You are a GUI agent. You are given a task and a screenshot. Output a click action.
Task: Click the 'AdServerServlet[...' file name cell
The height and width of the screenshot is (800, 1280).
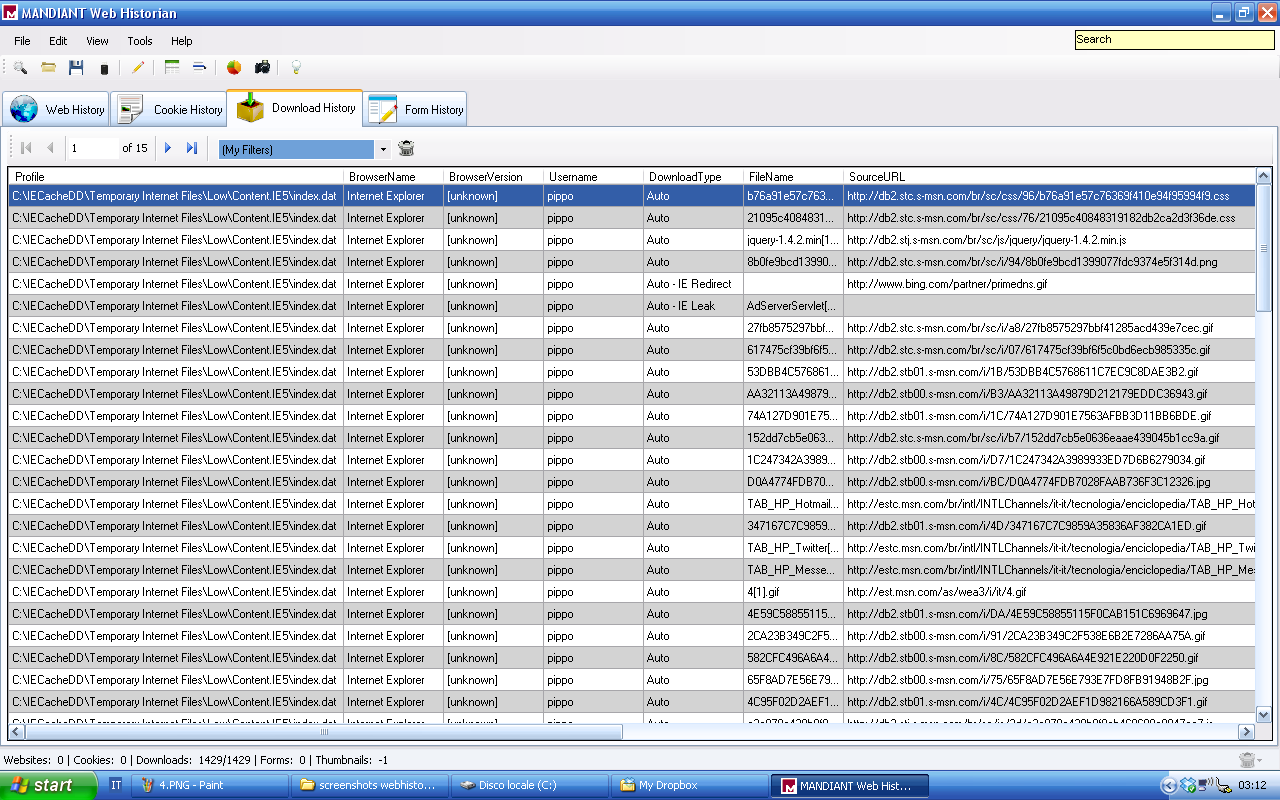(793, 306)
